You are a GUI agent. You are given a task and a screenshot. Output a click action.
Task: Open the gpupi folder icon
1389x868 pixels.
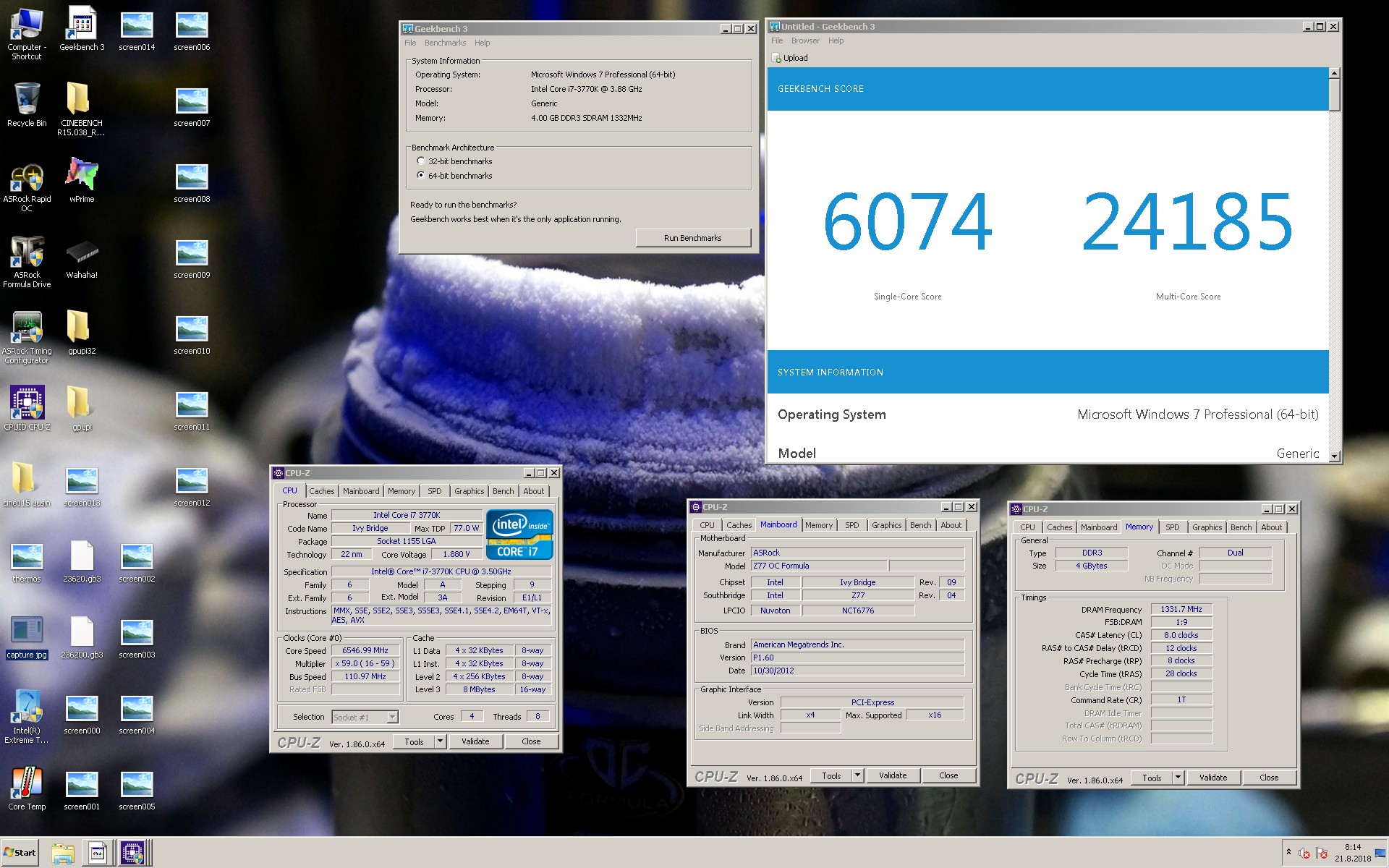coord(82,408)
